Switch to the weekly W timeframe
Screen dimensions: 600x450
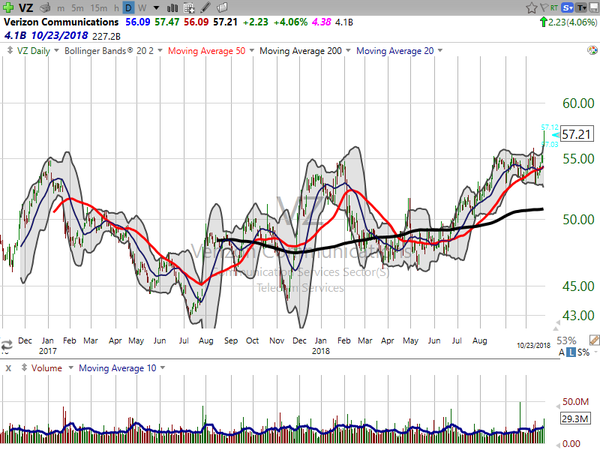tap(142, 8)
